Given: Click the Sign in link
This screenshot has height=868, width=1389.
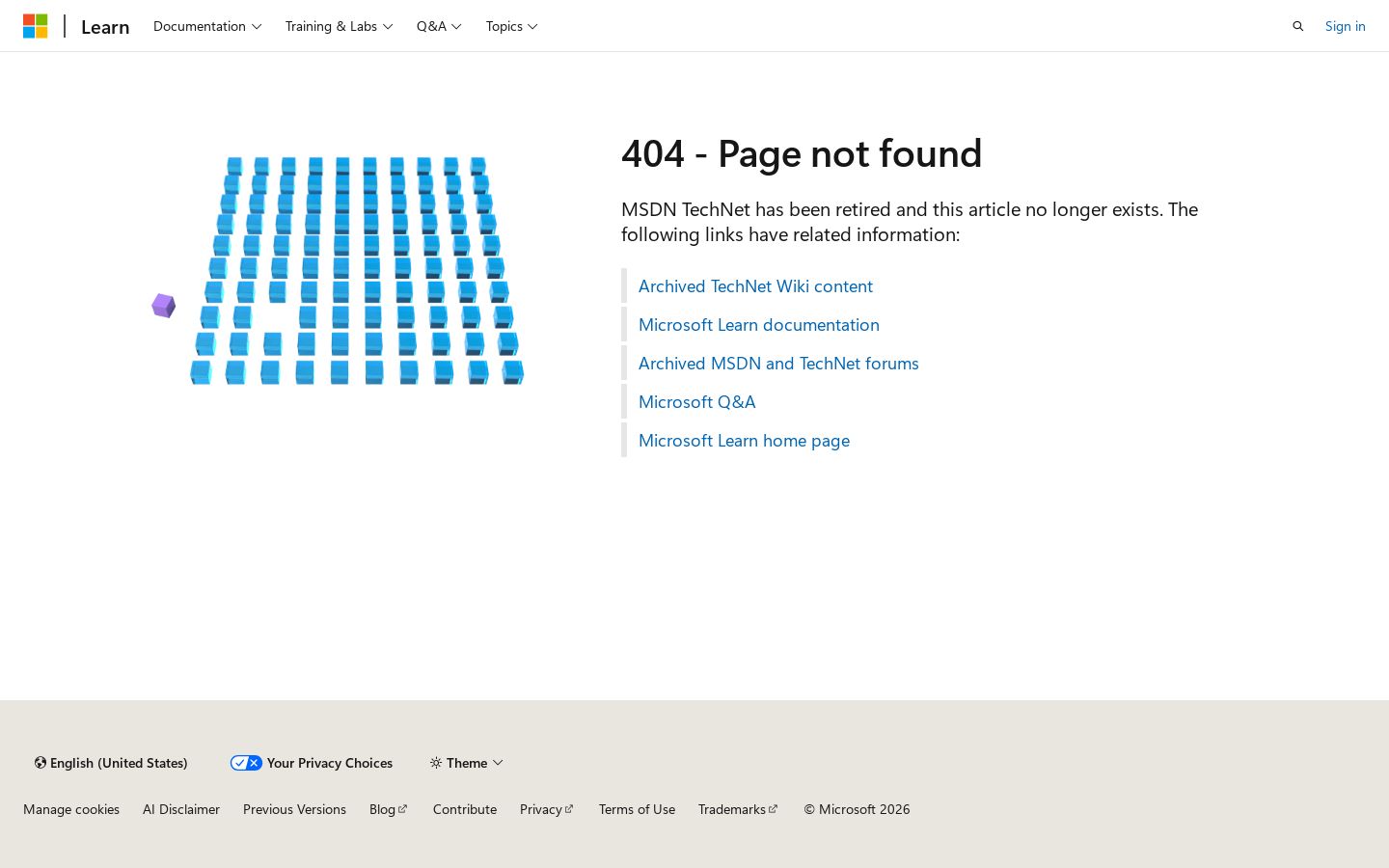Looking at the screenshot, I should click(x=1345, y=26).
